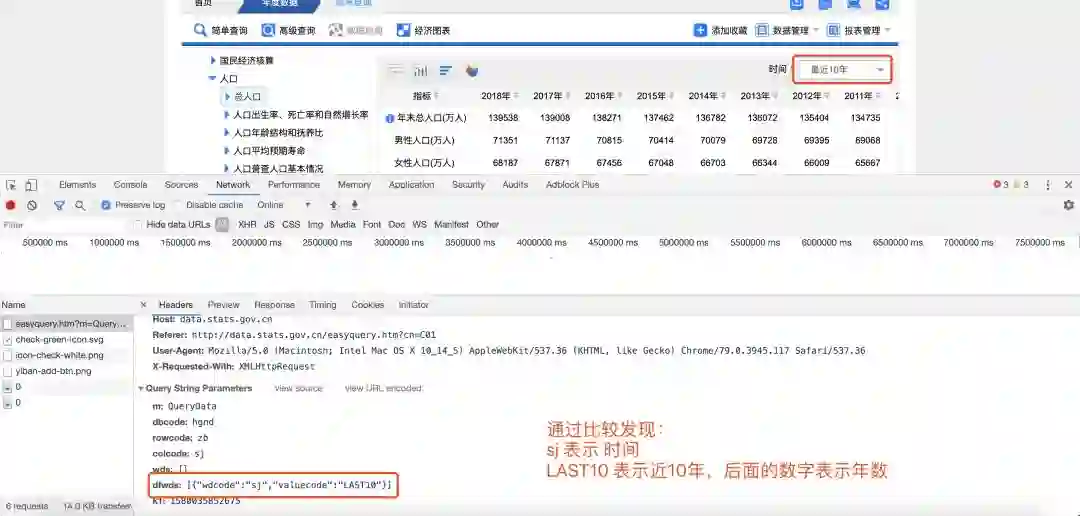Screen dimensions: 1080x516
Task: Switch to horizontal bar chart icon
Action: point(446,70)
